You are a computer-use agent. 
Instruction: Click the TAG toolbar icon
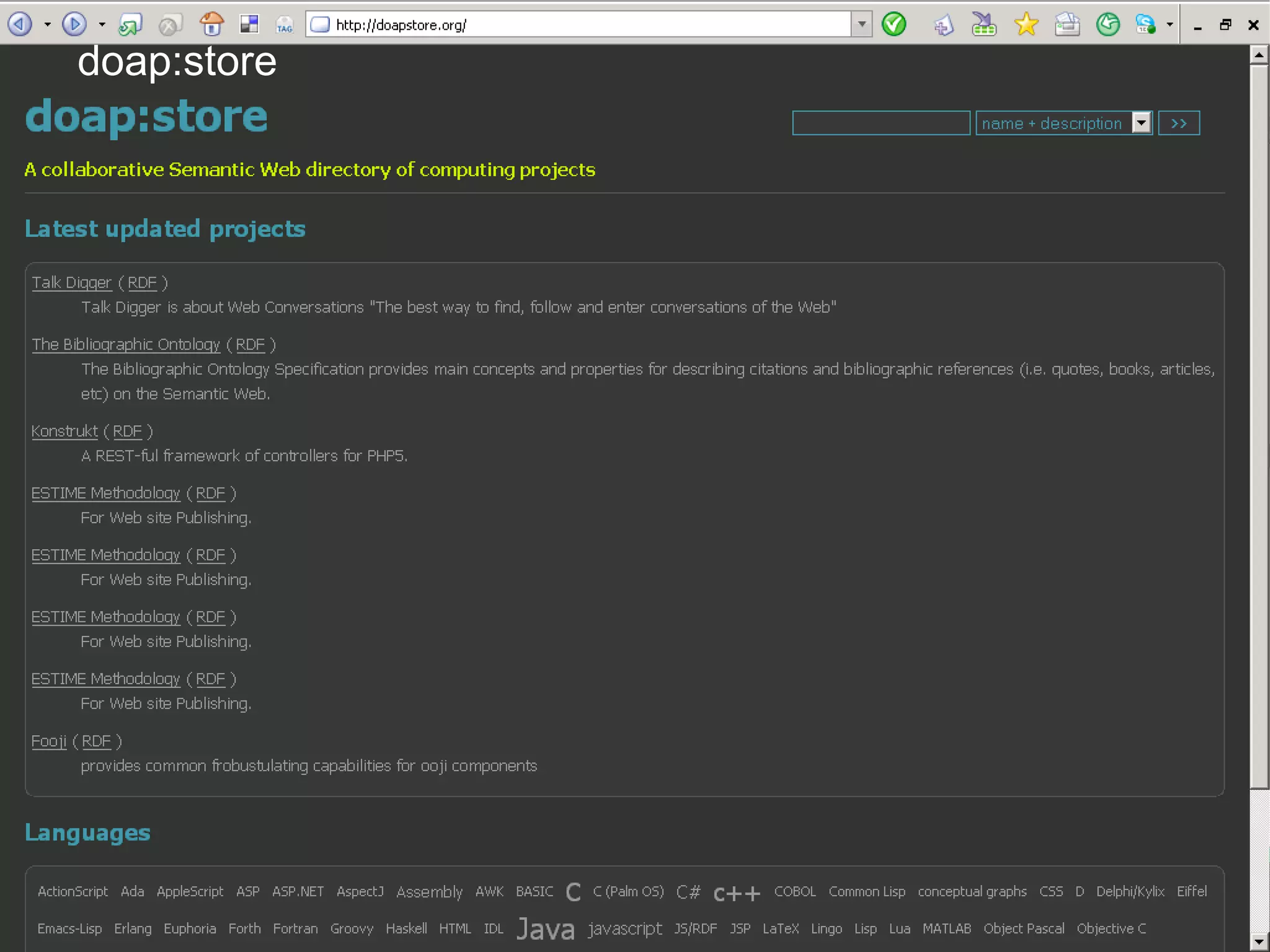285,25
